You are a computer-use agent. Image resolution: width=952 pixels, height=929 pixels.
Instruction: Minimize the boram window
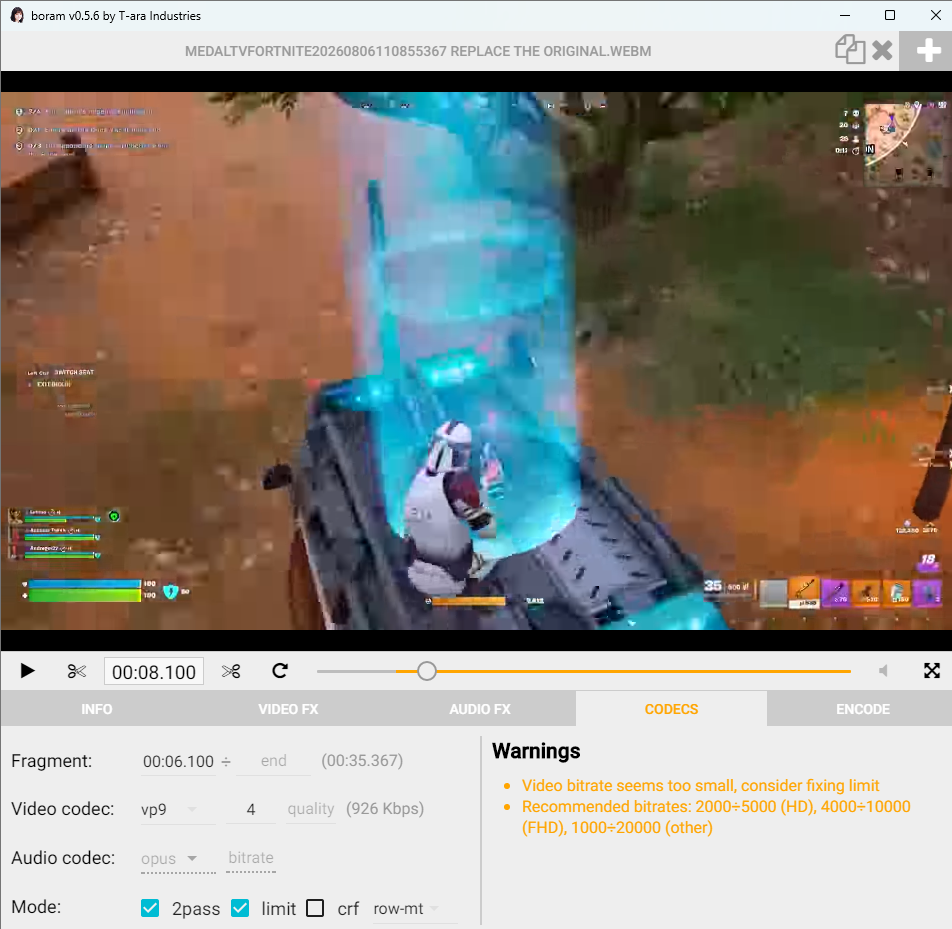point(845,15)
